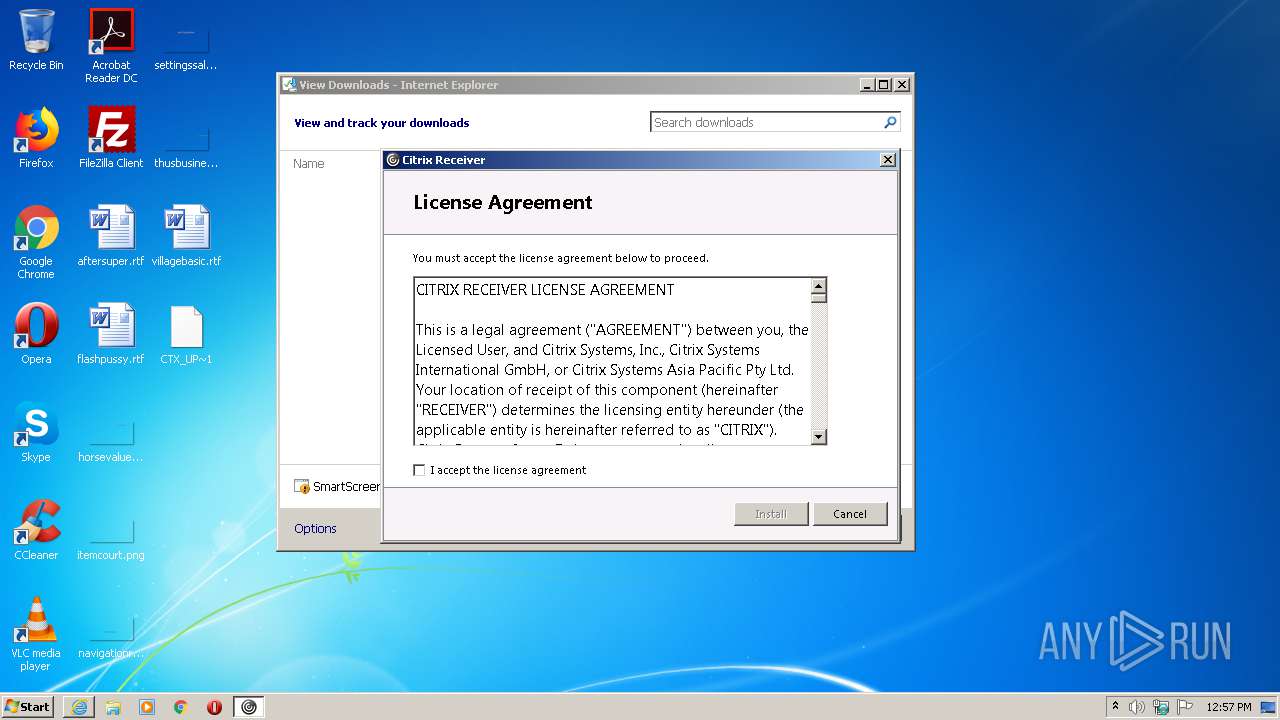Accept the license agreement checkbox

419,470
